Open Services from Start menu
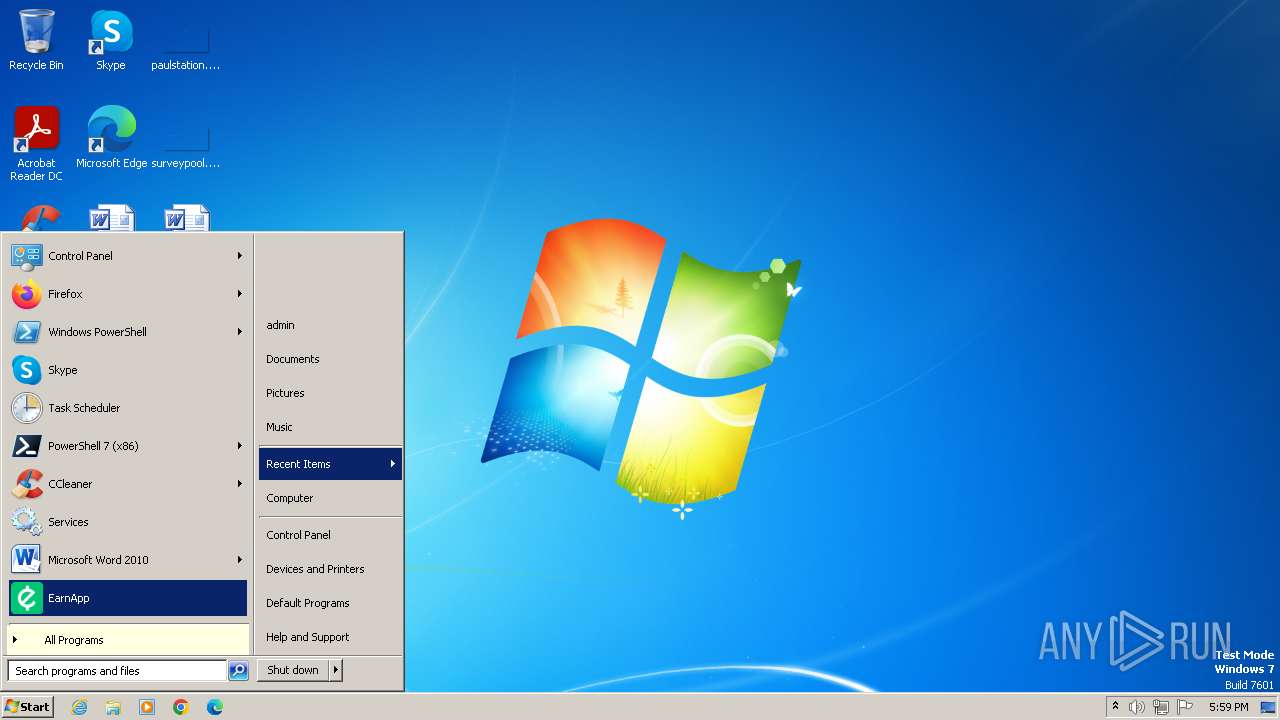 127,522
